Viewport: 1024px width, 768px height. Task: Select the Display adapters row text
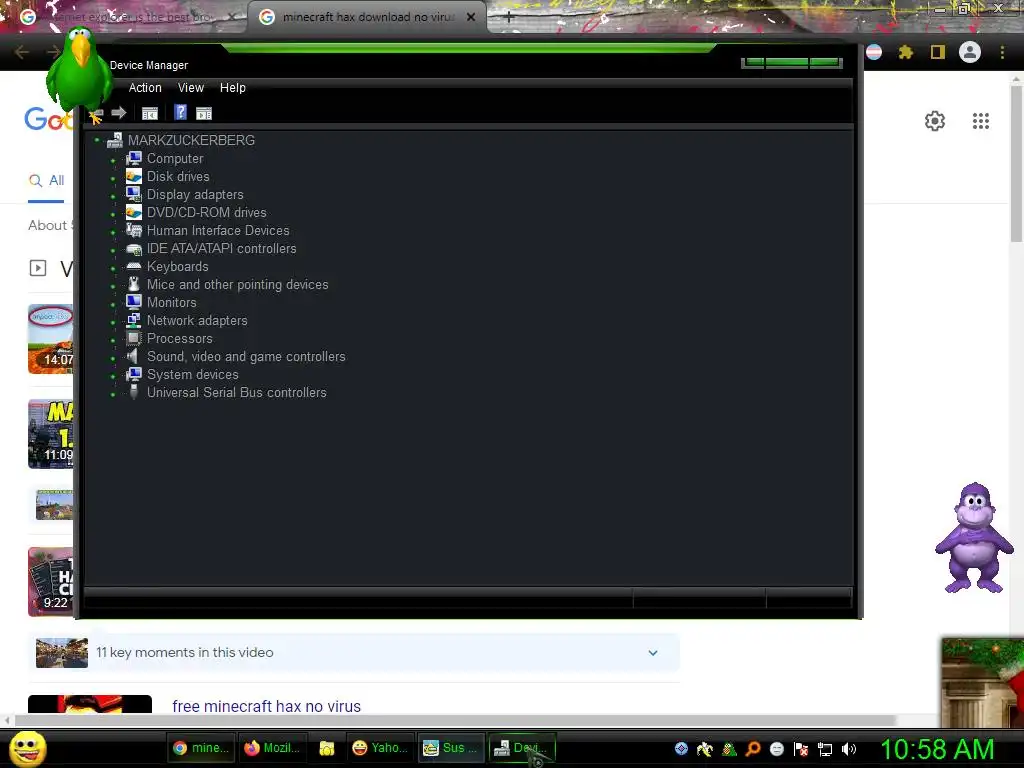click(195, 194)
